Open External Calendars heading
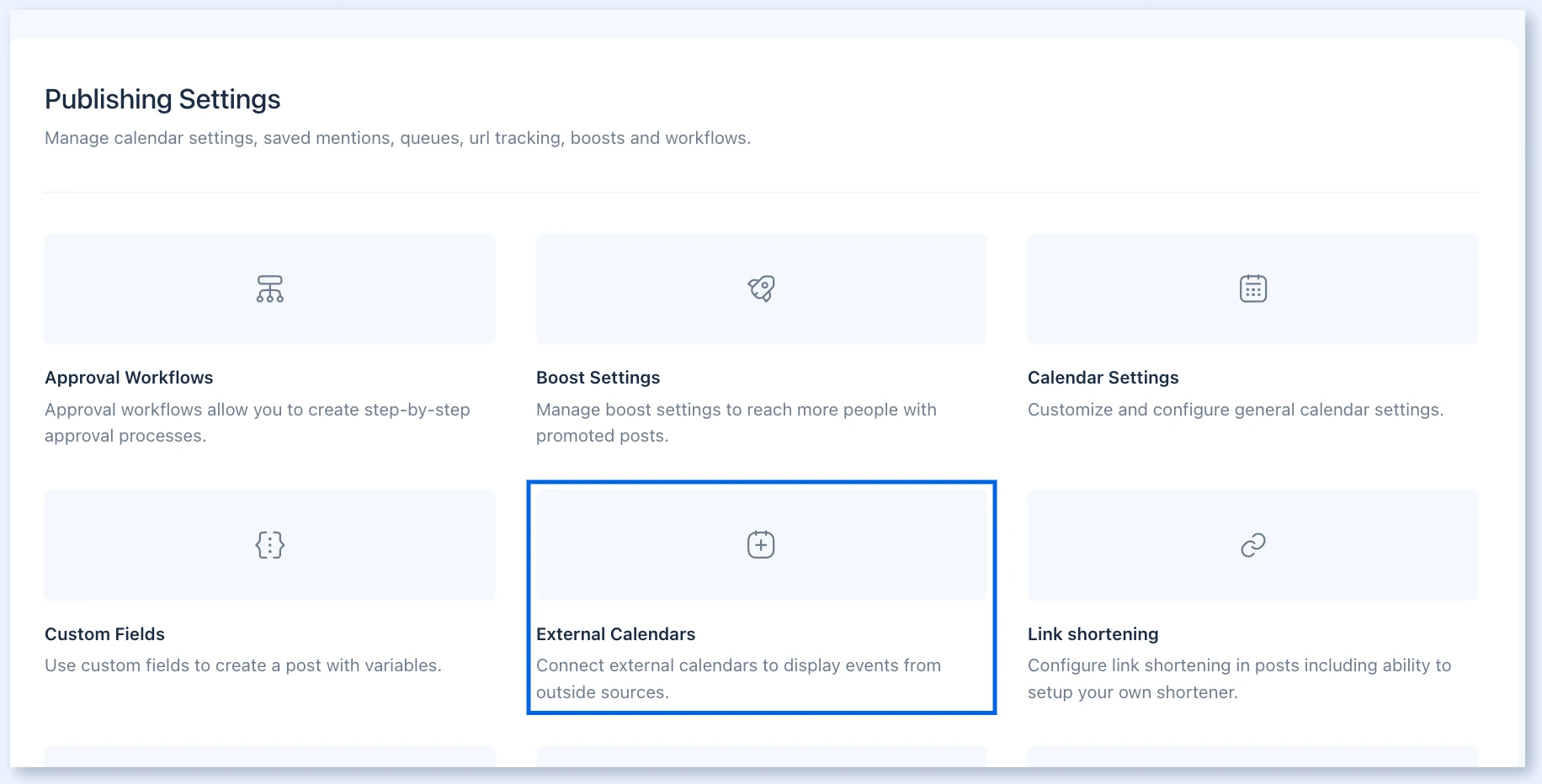Image resolution: width=1542 pixels, height=784 pixels. (x=615, y=634)
